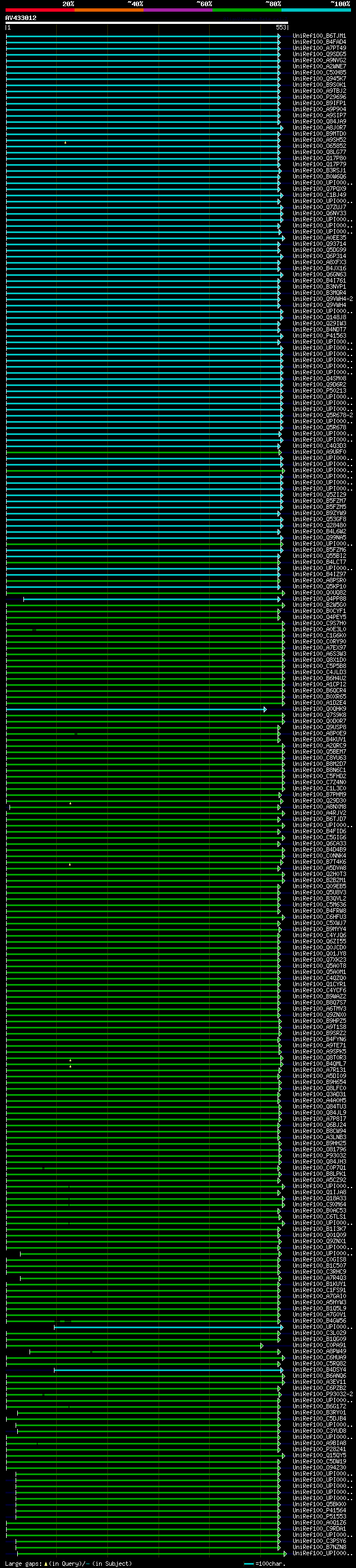356x1568 pixels.
Task: Select the UniRef100_C5GIG6 label
Action: (x=319, y=838)
